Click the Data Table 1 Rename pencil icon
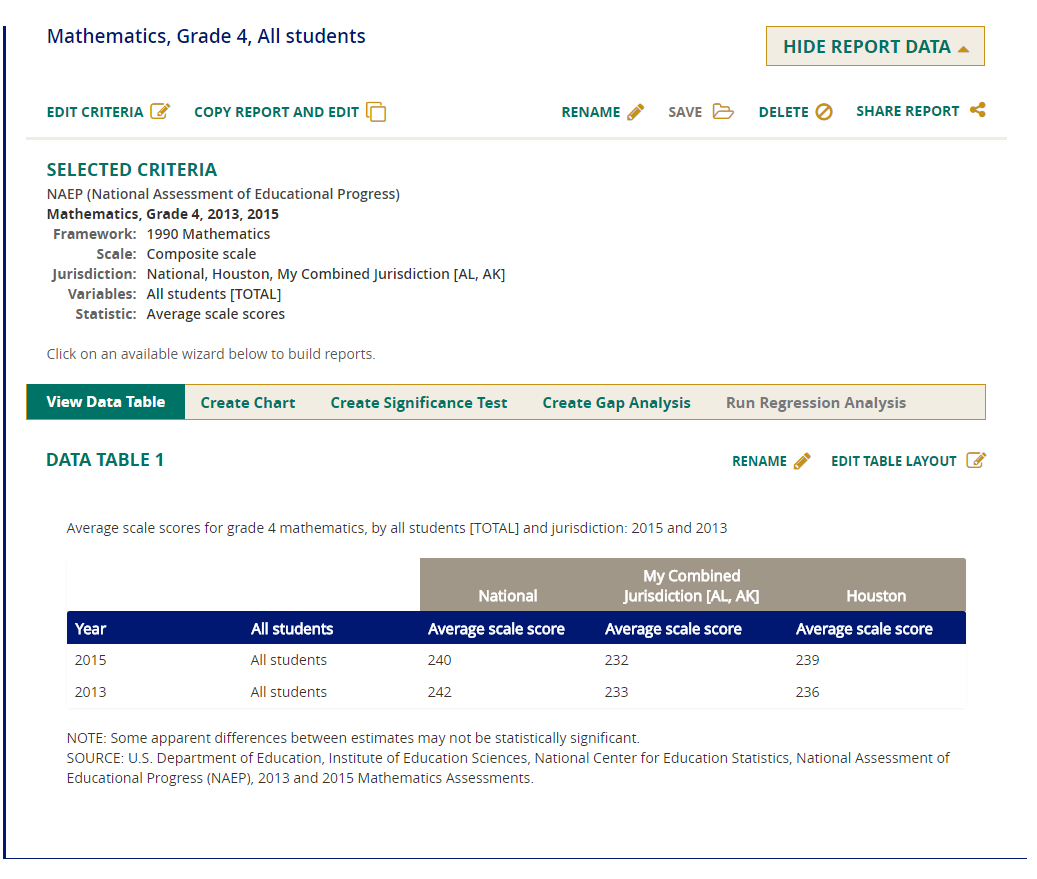 [802, 461]
